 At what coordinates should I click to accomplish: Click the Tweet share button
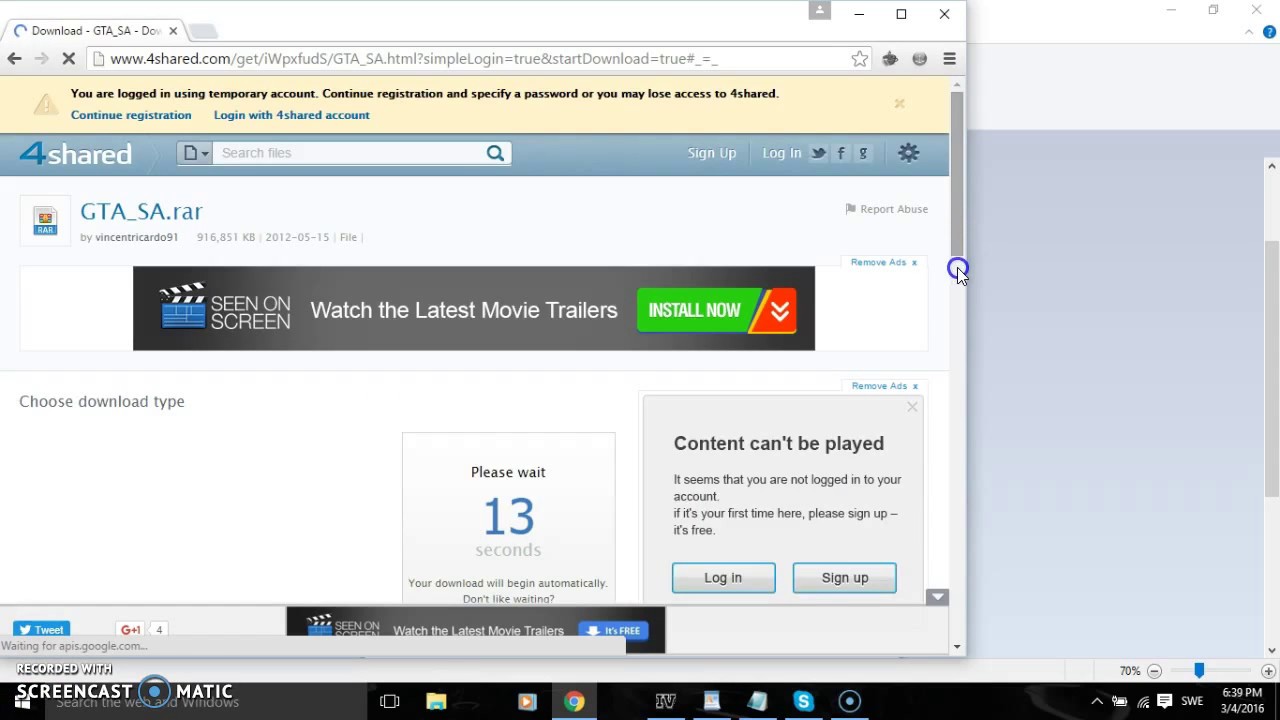click(41, 630)
